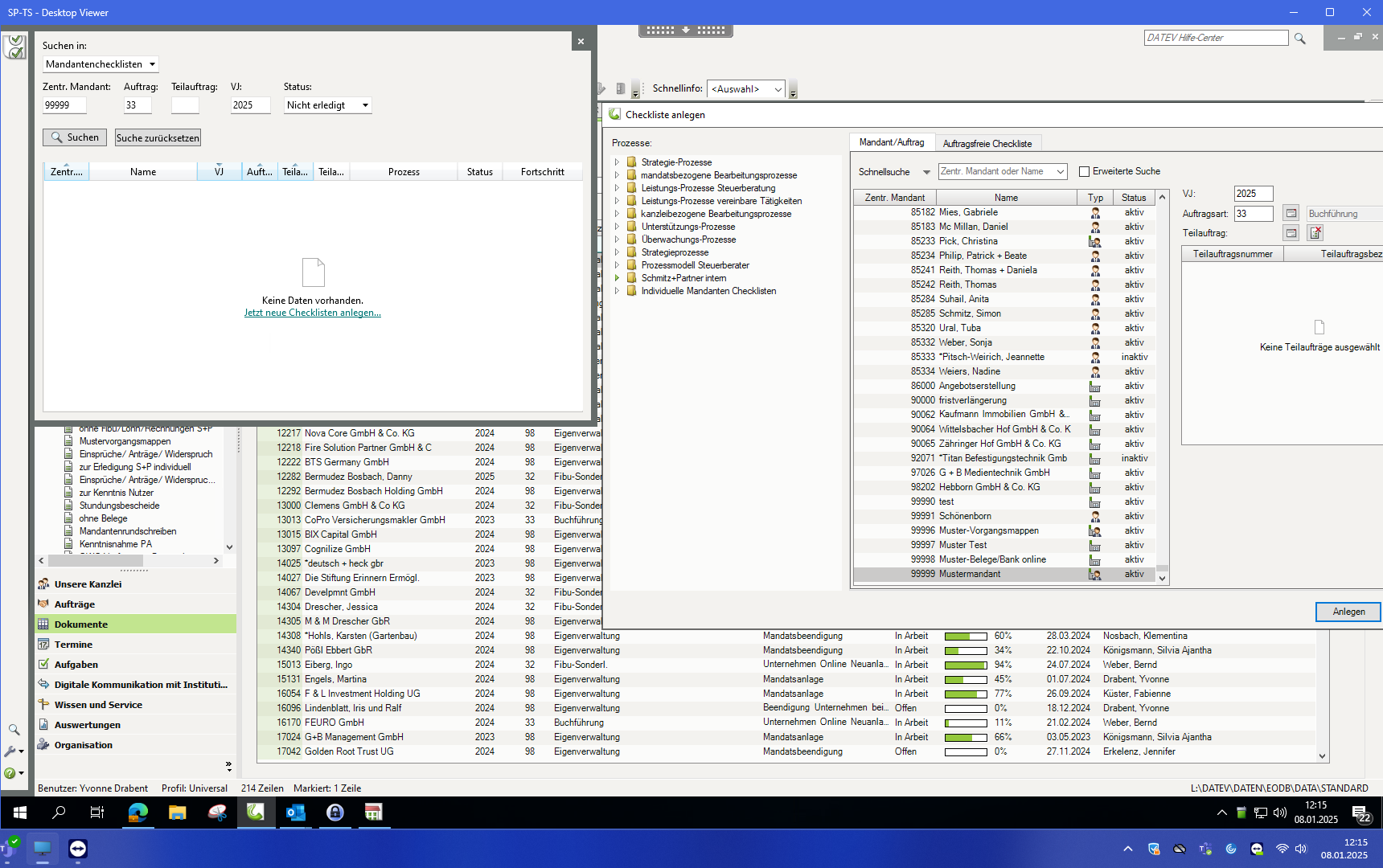Enable the Erweiterte Suche checkbox

[1084, 171]
